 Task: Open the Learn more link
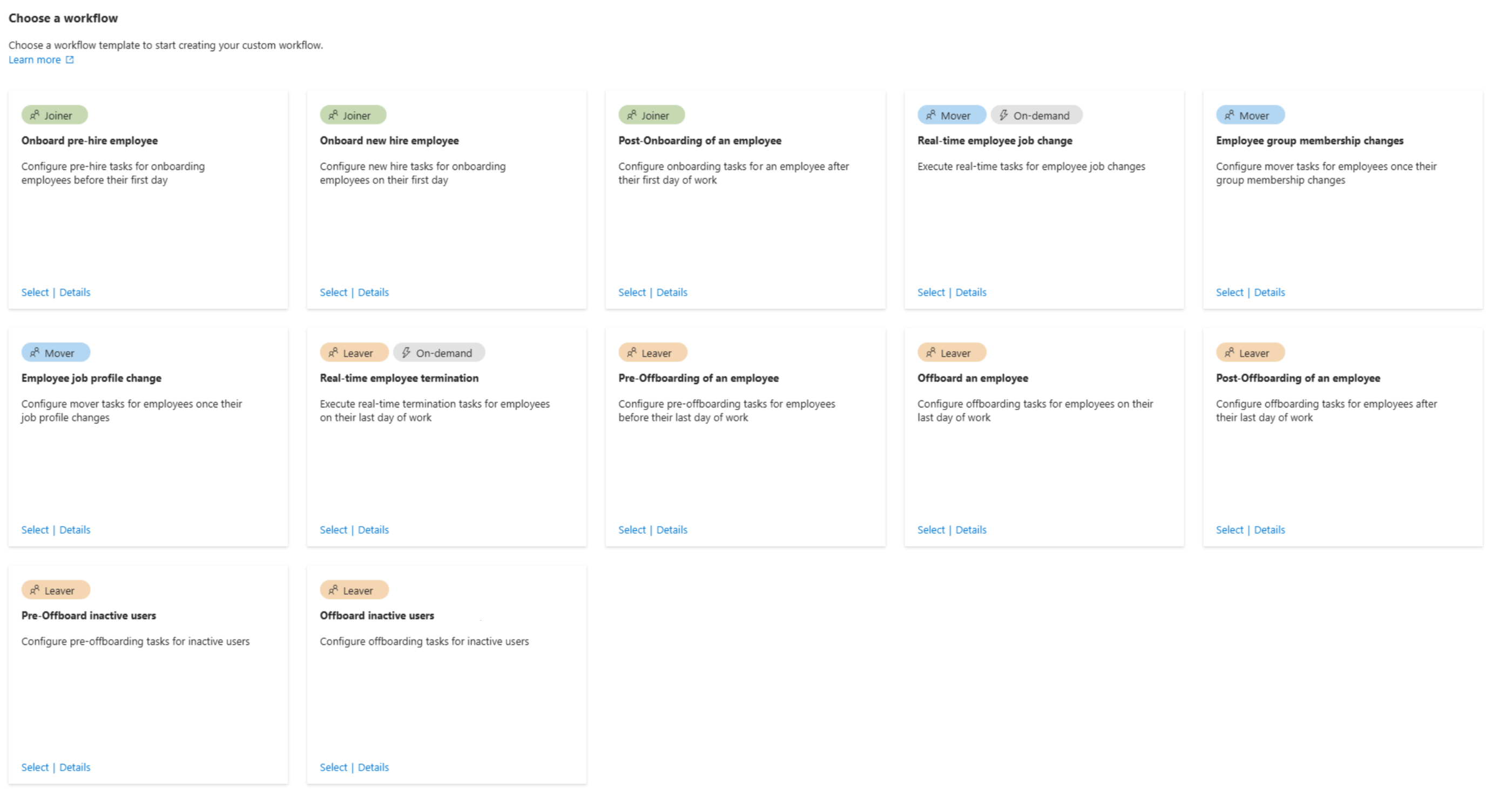pos(35,60)
